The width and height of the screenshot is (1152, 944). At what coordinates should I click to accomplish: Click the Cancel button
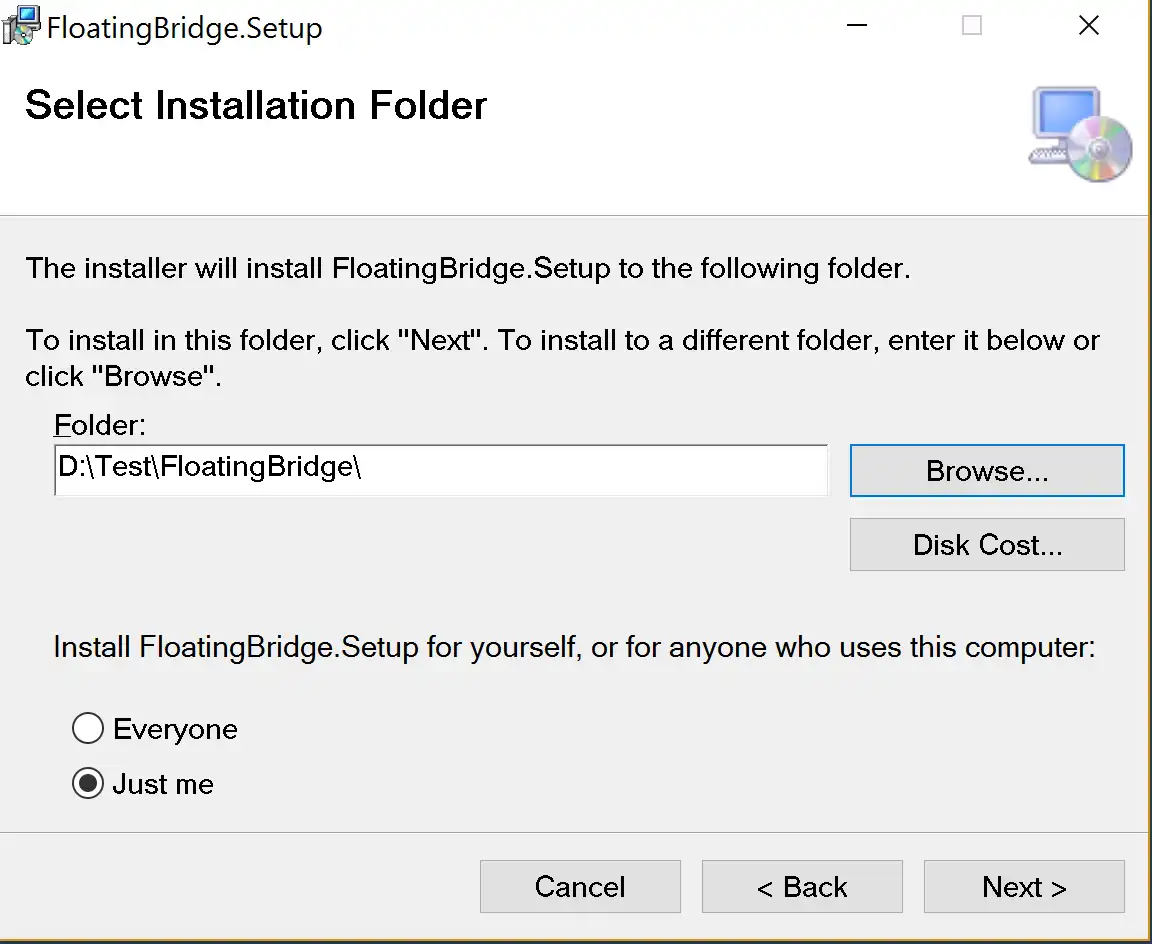pyautogui.click(x=580, y=886)
